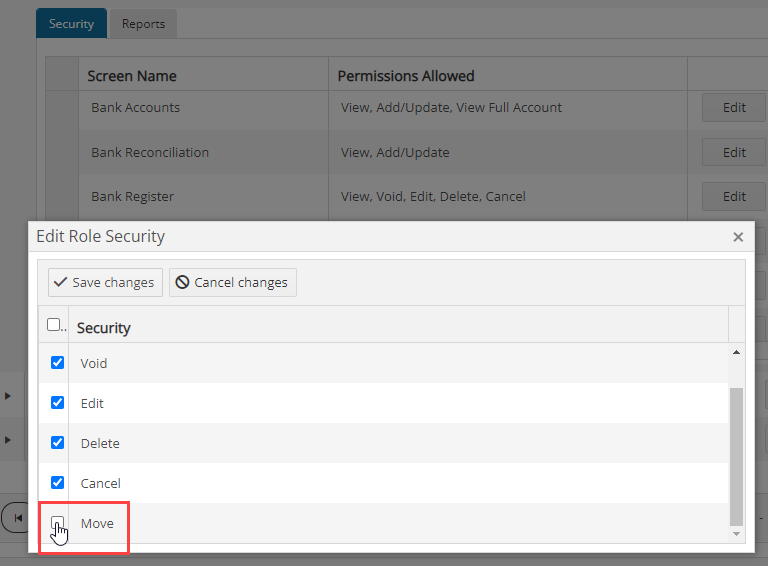
Task: Edit Bank Accounts permissions
Action: click(734, 107)
